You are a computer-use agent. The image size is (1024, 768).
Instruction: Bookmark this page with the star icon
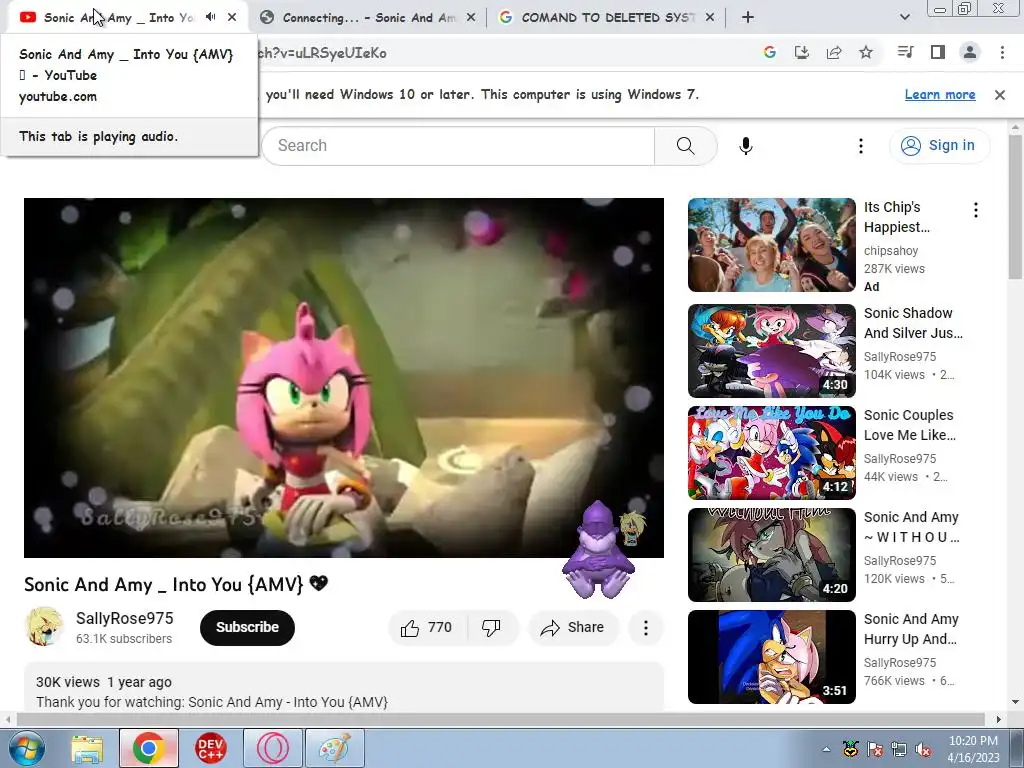[866, 52]
